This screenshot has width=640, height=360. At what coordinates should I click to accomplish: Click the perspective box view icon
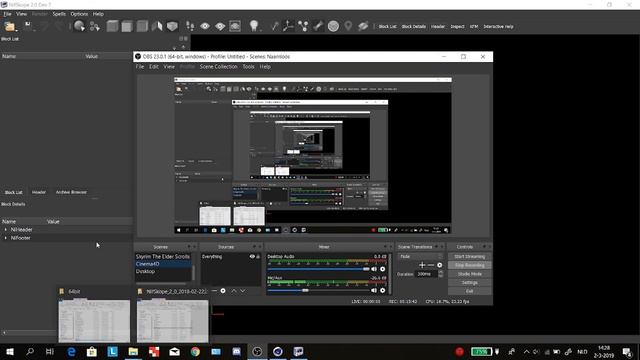[x=172, y=27]
